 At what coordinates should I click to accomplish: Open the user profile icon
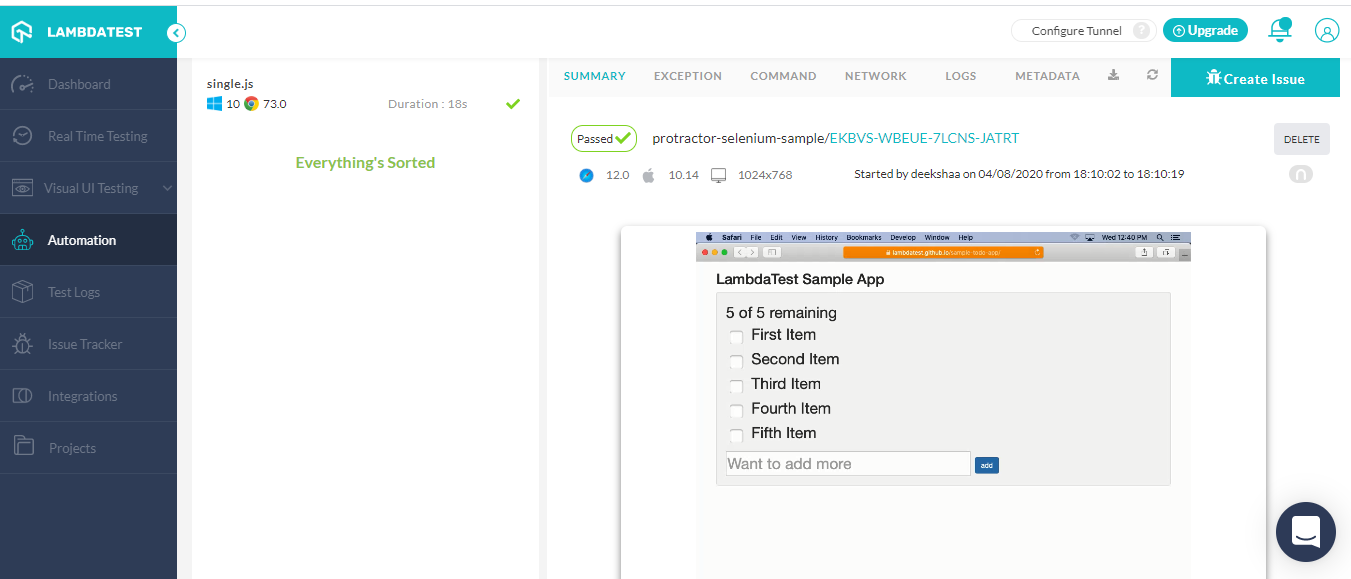point(1326,31)
